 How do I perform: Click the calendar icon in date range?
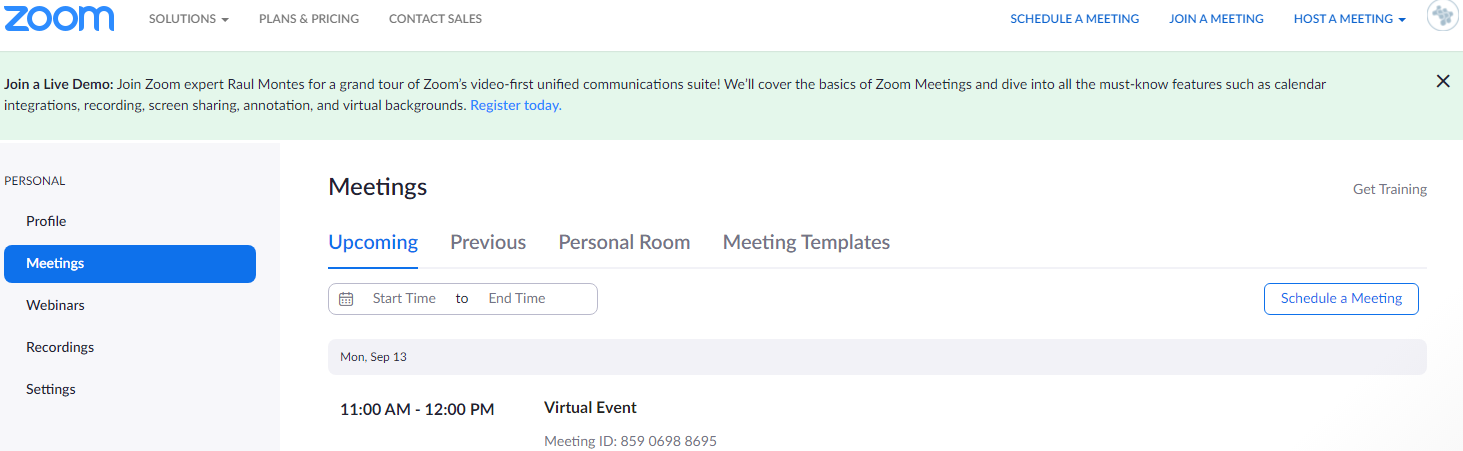346,299
